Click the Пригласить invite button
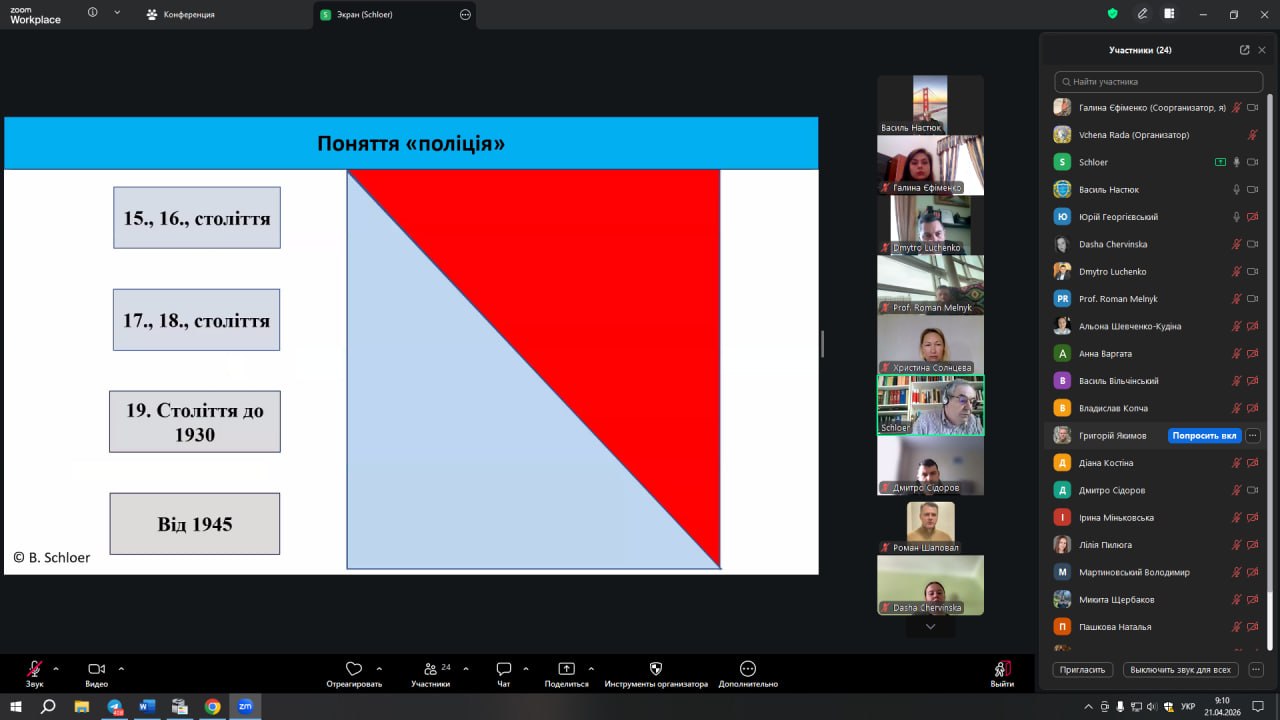The image size is (1280, 720). pyautogui.click(x=1082, y=670)
